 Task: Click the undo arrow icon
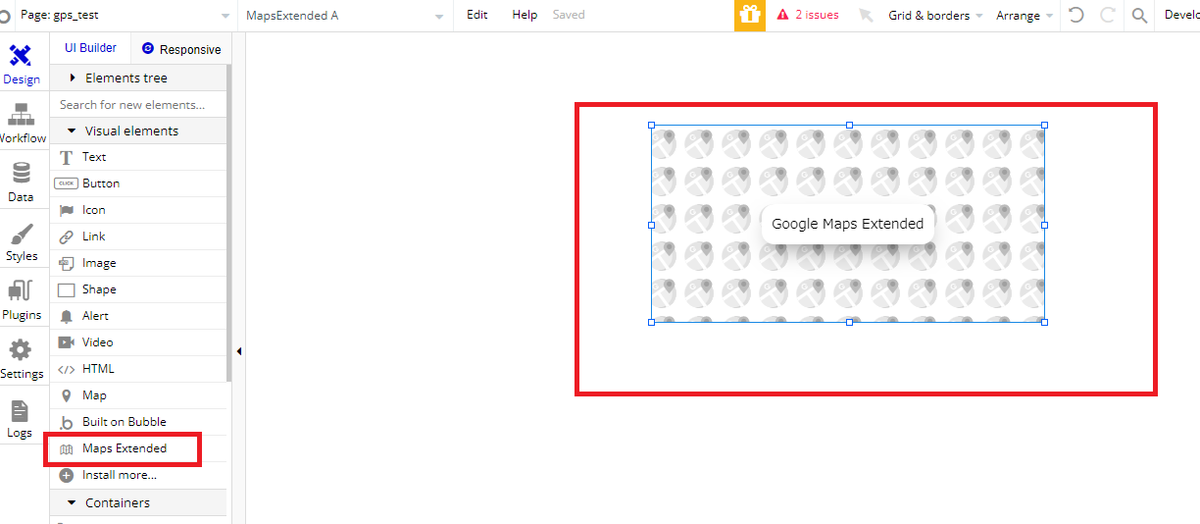pos(1076,15)
